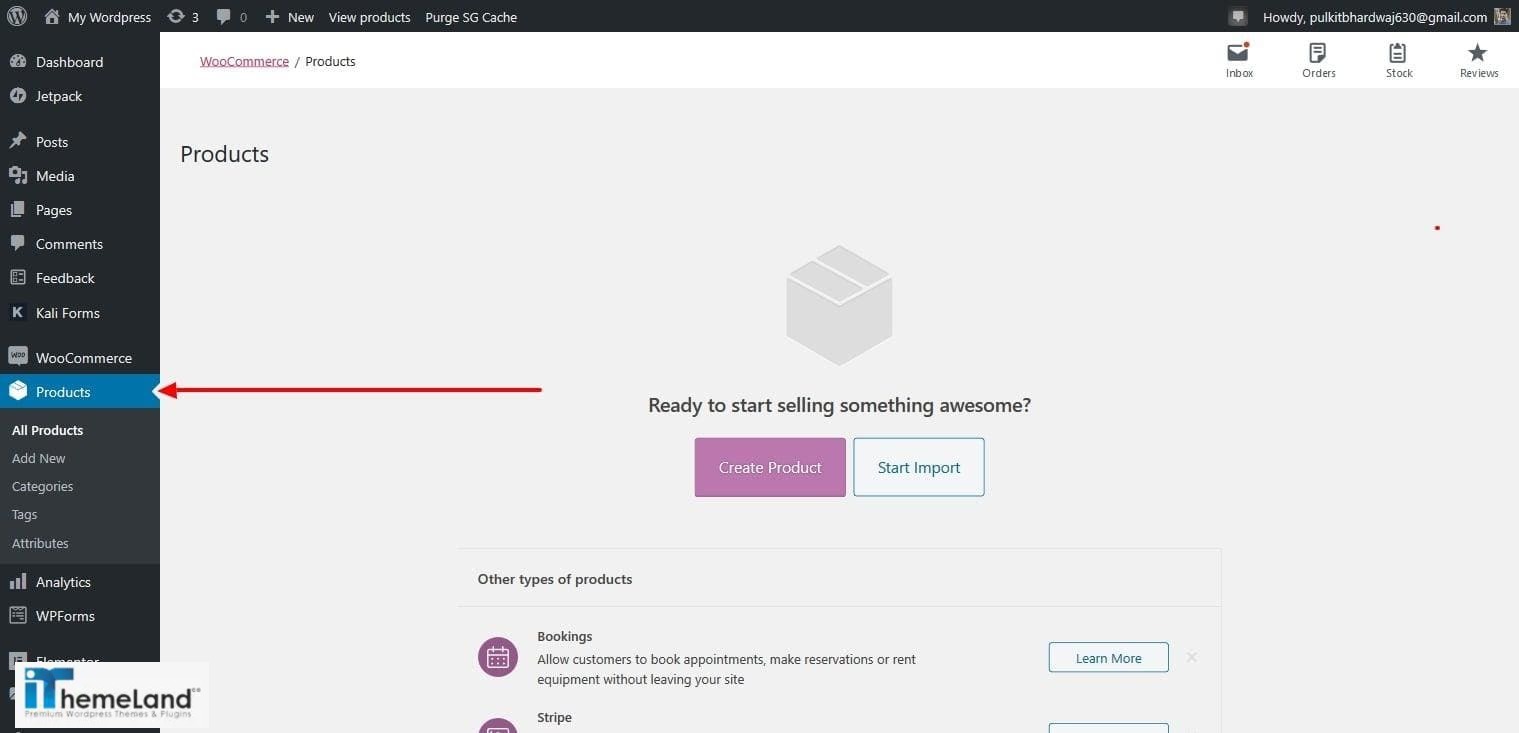The width and height of the screenshot is (1519, 733).
Task: Click the Other types of products heading
Action: (555, 579)
